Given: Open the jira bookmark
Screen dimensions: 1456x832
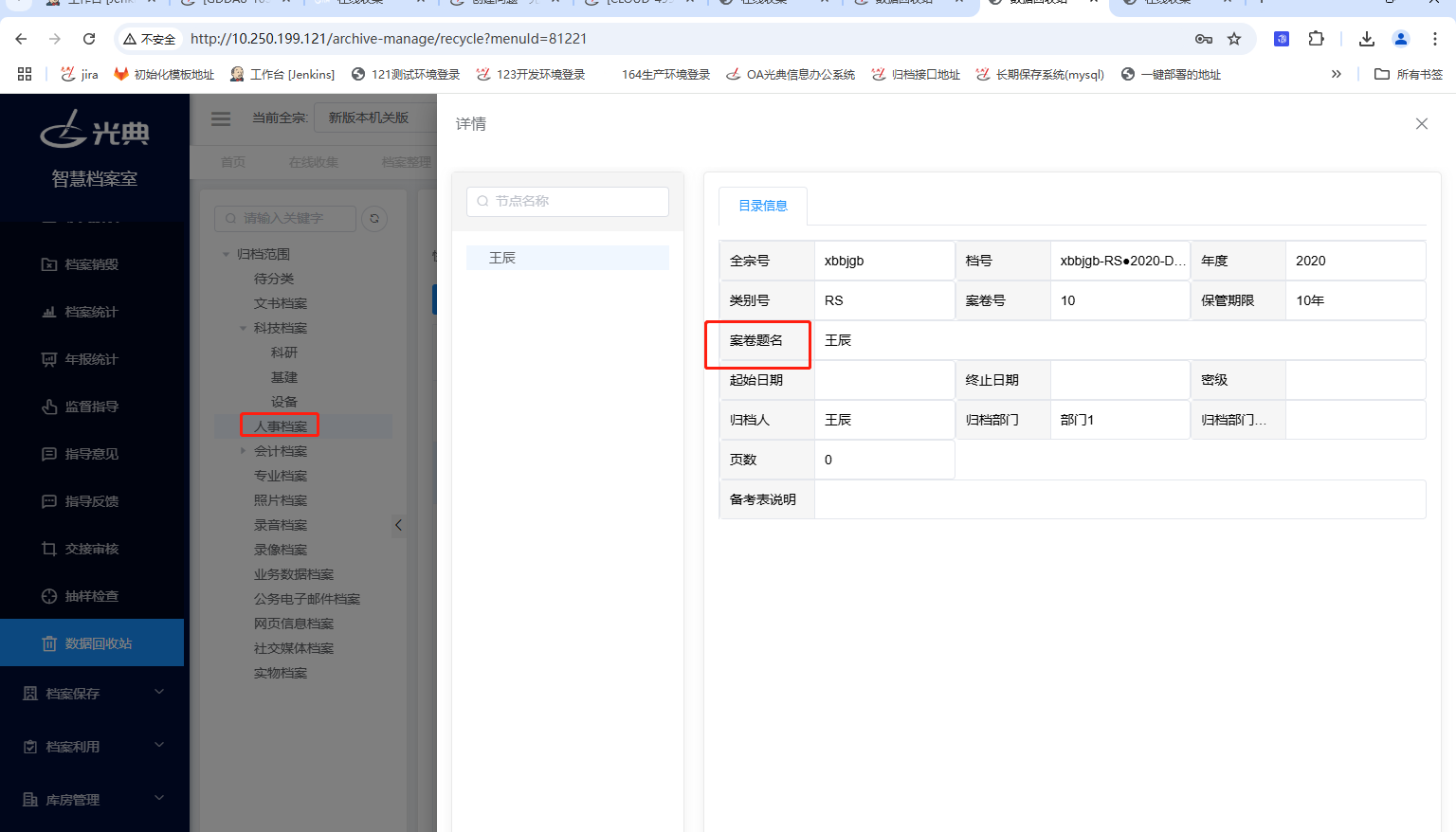Looking at the screenshot, I should click(80, 74).
